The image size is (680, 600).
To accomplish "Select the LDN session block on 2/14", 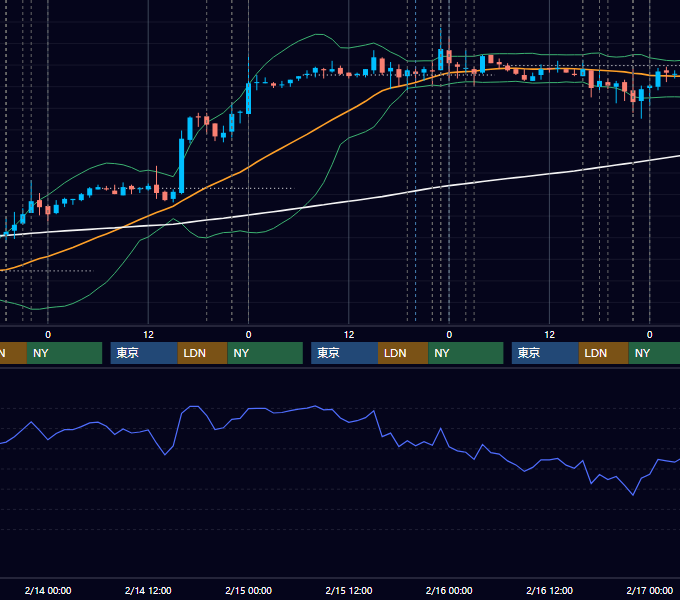I will tap(203, 353).
